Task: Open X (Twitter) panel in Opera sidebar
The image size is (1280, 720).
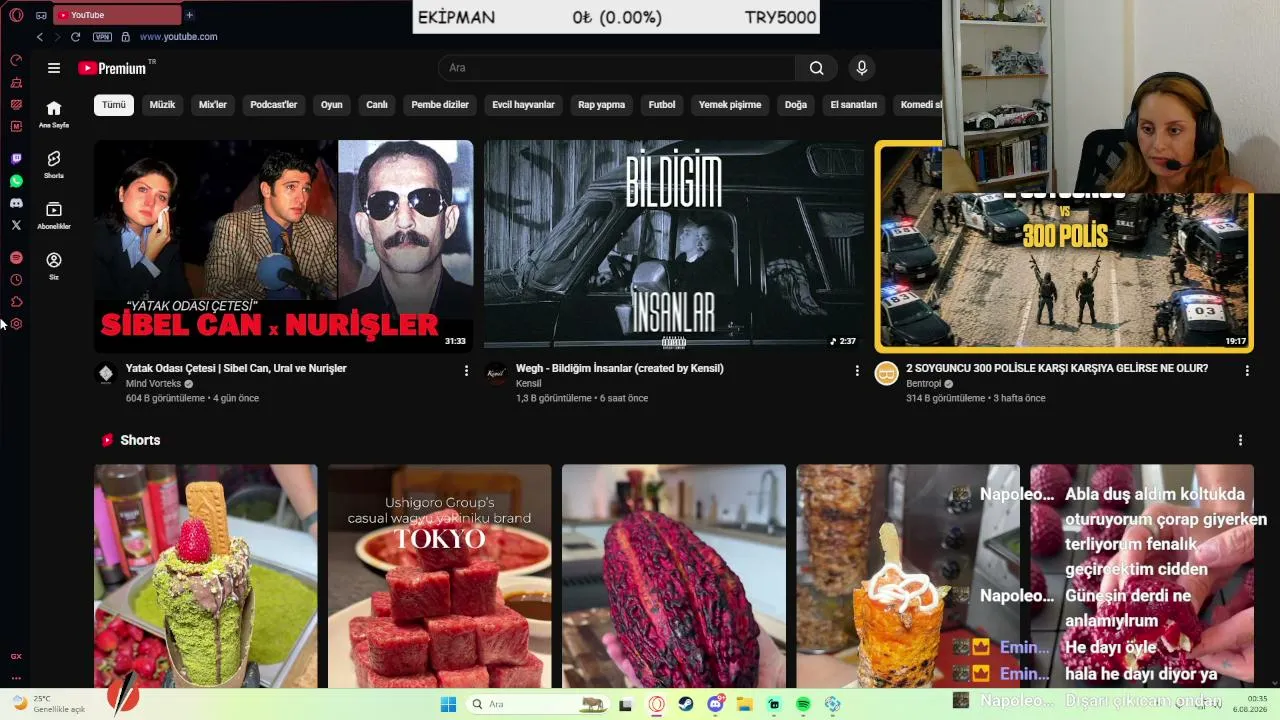Action: coord(16,225)
